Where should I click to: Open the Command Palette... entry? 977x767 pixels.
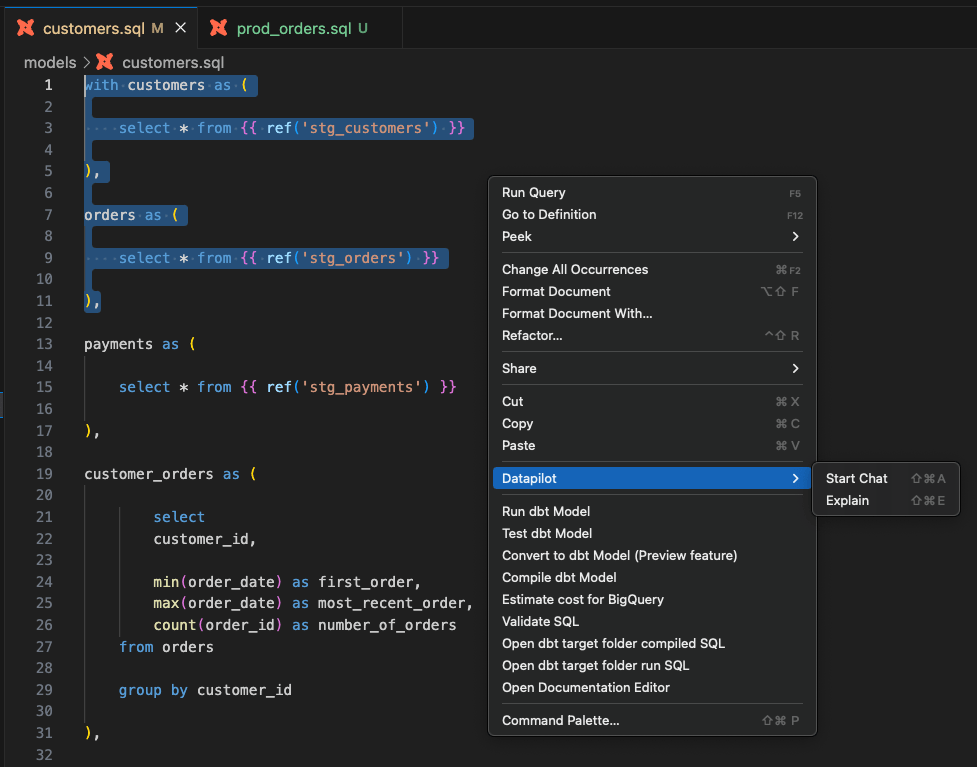pyautogui.click(x=652, y=720)
